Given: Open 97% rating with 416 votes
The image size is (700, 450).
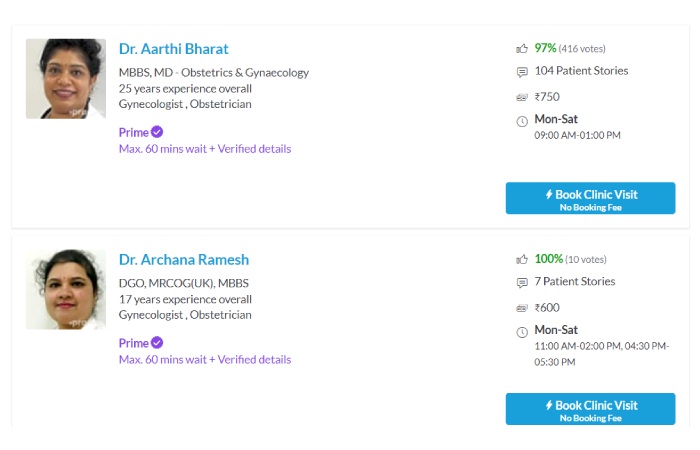Looking at the screenshot, I should pos(570,48).
